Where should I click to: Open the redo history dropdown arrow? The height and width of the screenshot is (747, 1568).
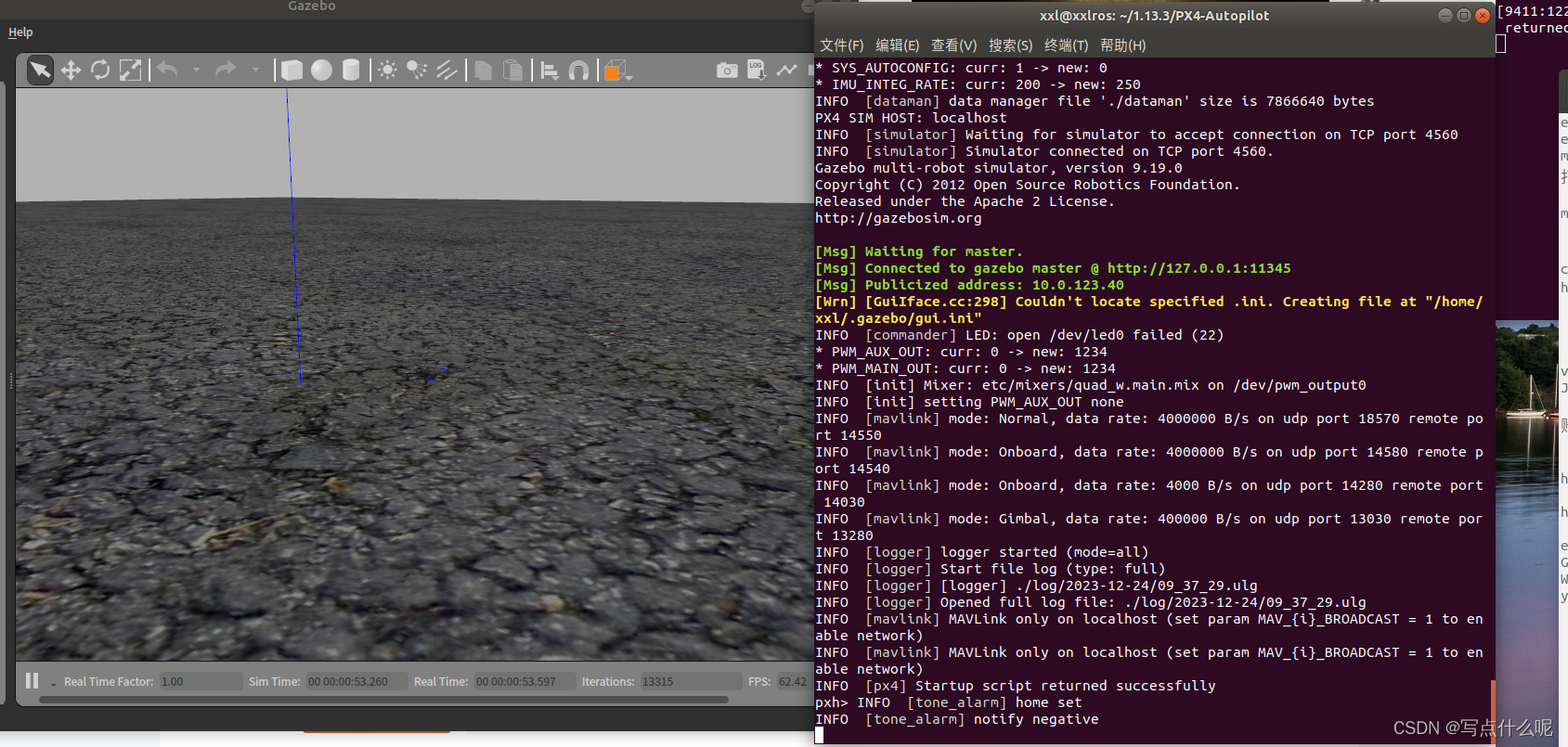click(x=255, y=70)
